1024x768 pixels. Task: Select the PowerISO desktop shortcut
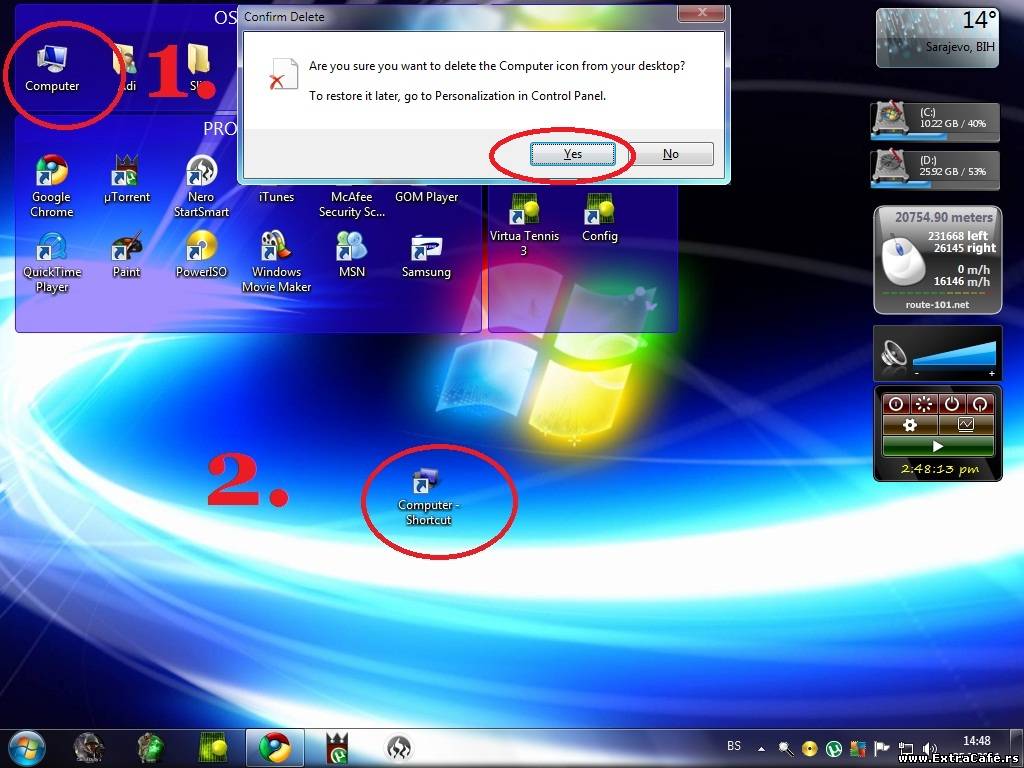(201, 255)
